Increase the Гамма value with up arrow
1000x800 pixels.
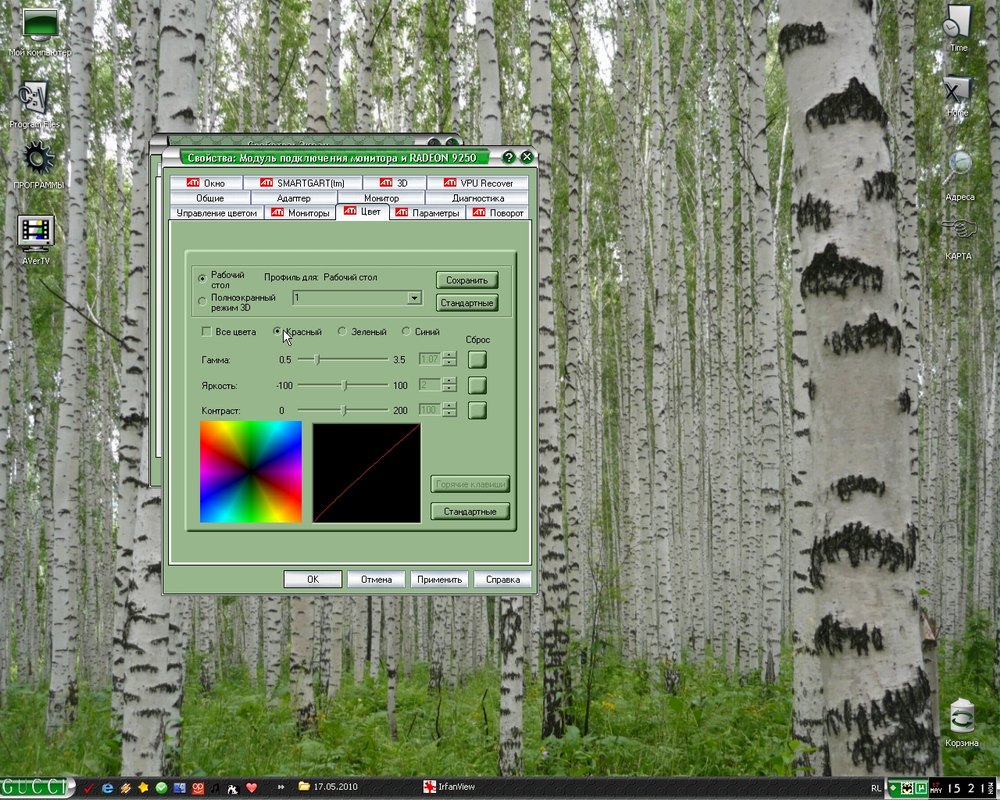[x=450, y=355]
